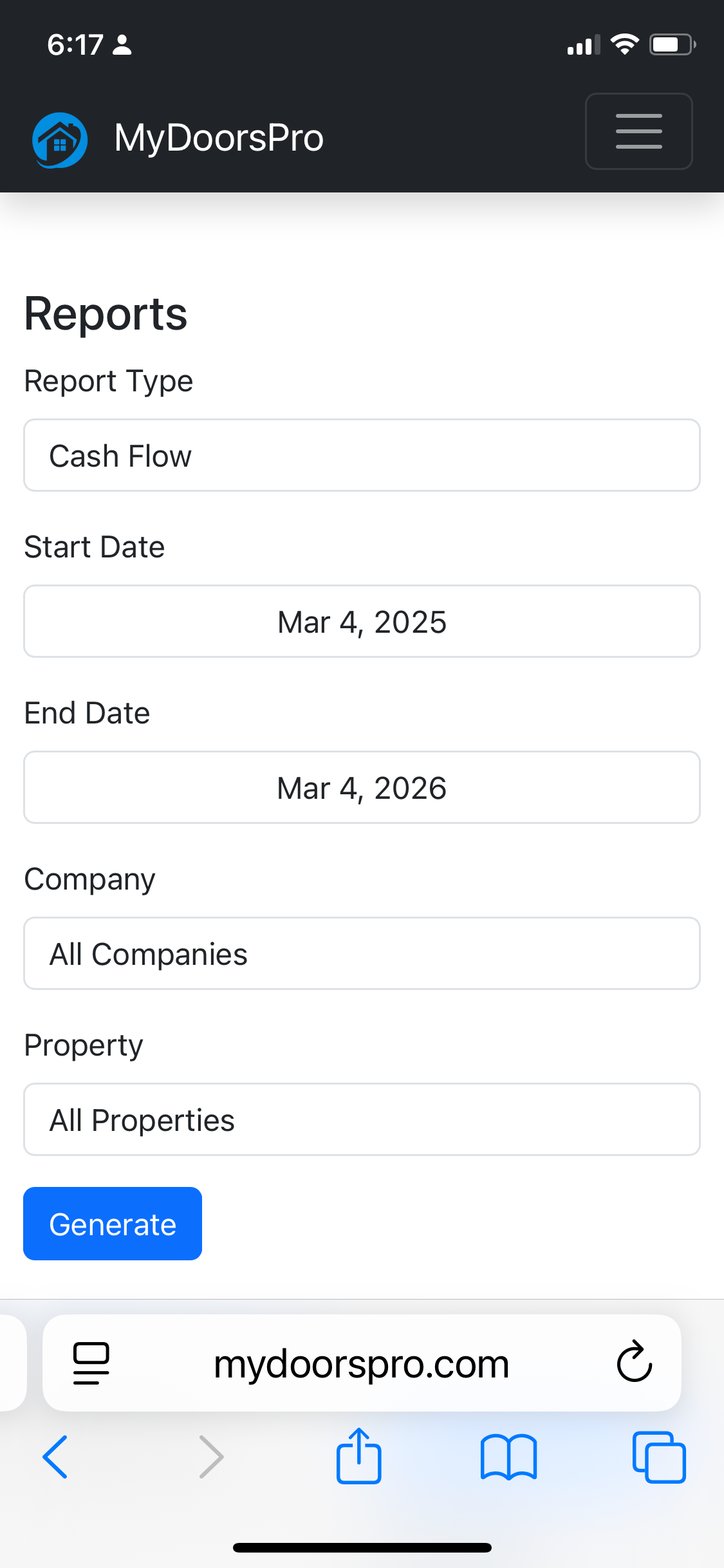
Task: Open the Property dropdown selector
Action: click(x=362, y=1119)
